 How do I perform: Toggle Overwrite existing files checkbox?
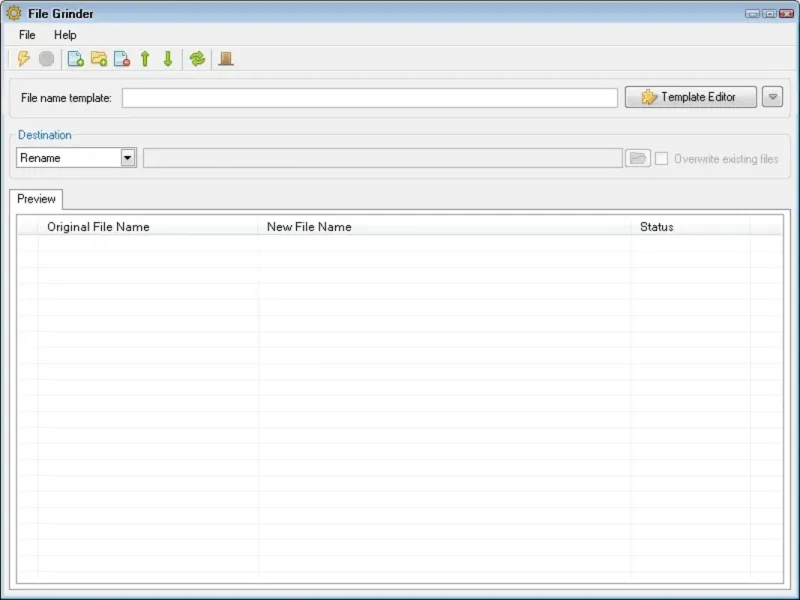click(x=661, y=159)
